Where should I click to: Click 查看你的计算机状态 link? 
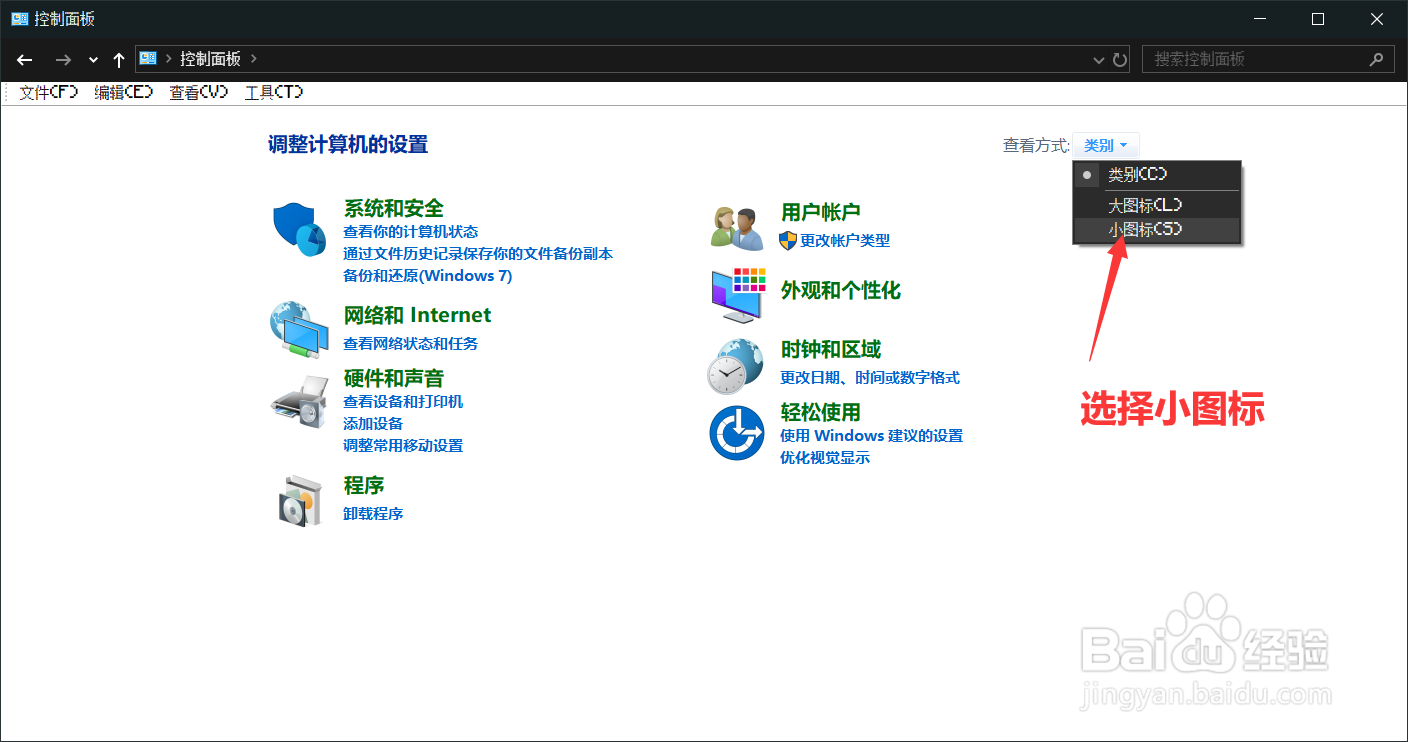click(410, 232)
